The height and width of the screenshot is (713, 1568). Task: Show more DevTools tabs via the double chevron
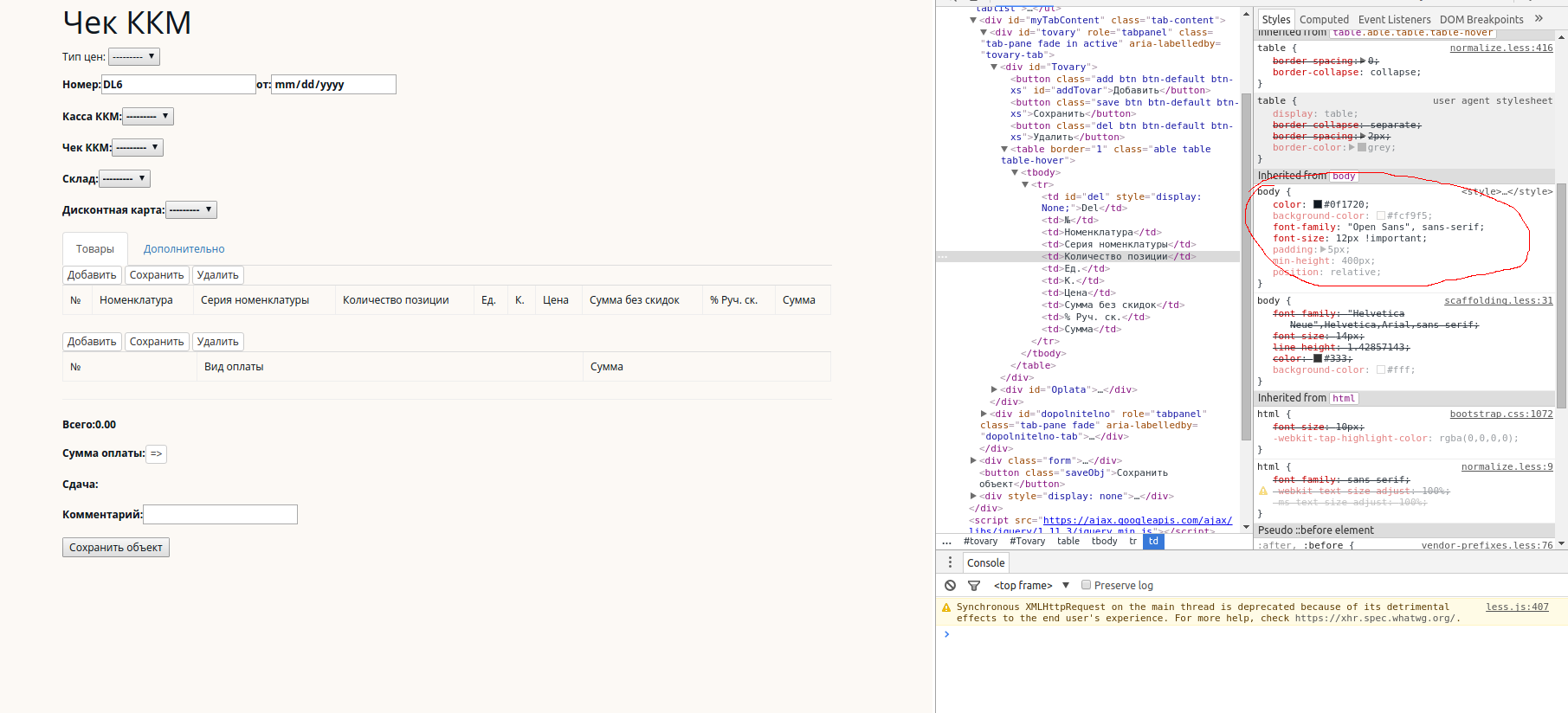pyautogui.click(x=1539, y=18)
